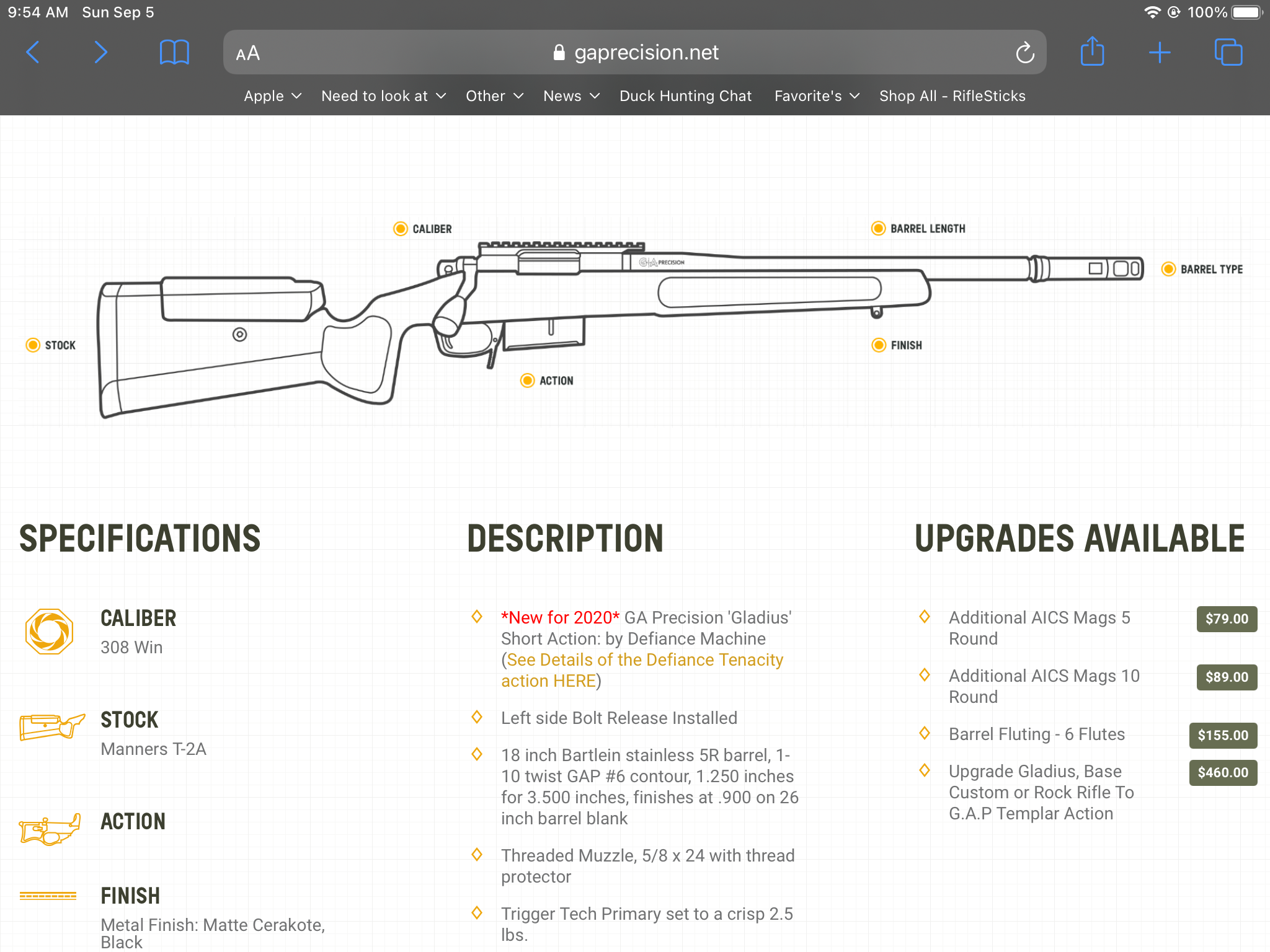Open the bookmarks sidebar
Screen dimensions: 1270x952
click(x=174, y=53)
